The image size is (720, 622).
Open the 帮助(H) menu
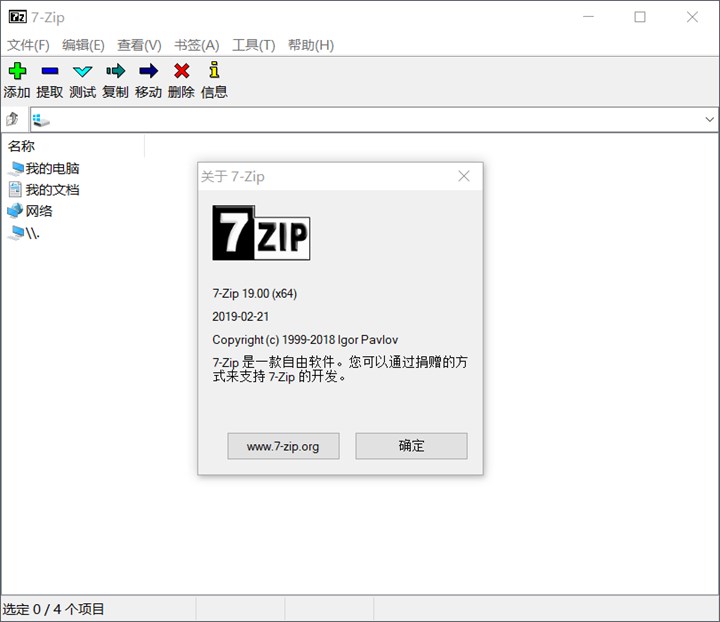(311, 45)
